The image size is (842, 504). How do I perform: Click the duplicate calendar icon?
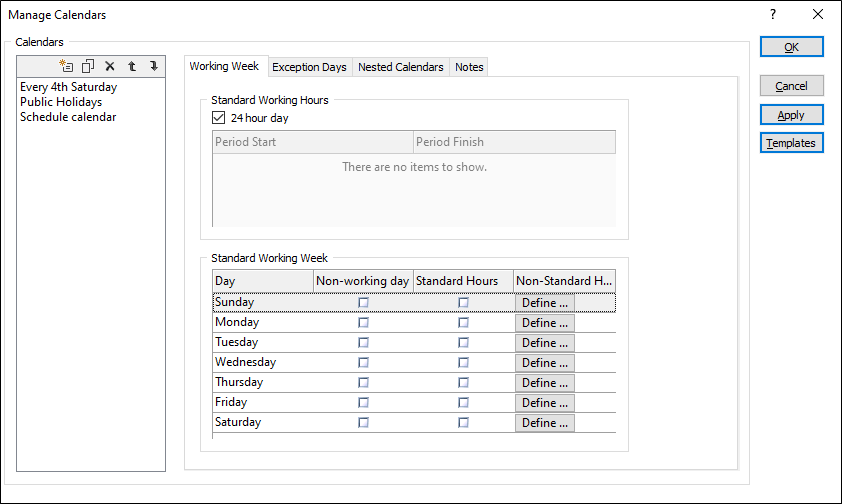(88, 66)
